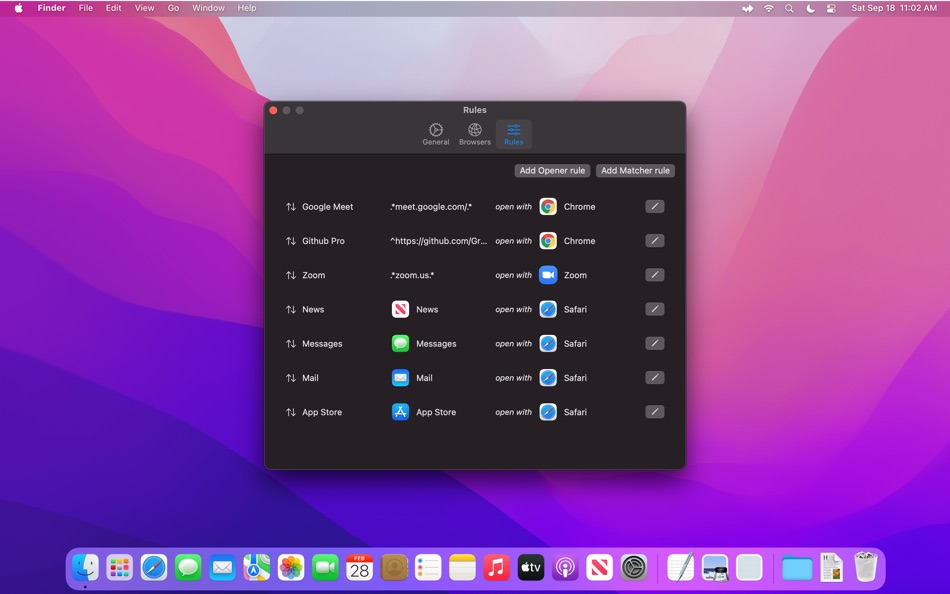
Task: Click the Add Opener rule button
Action: 552,171
